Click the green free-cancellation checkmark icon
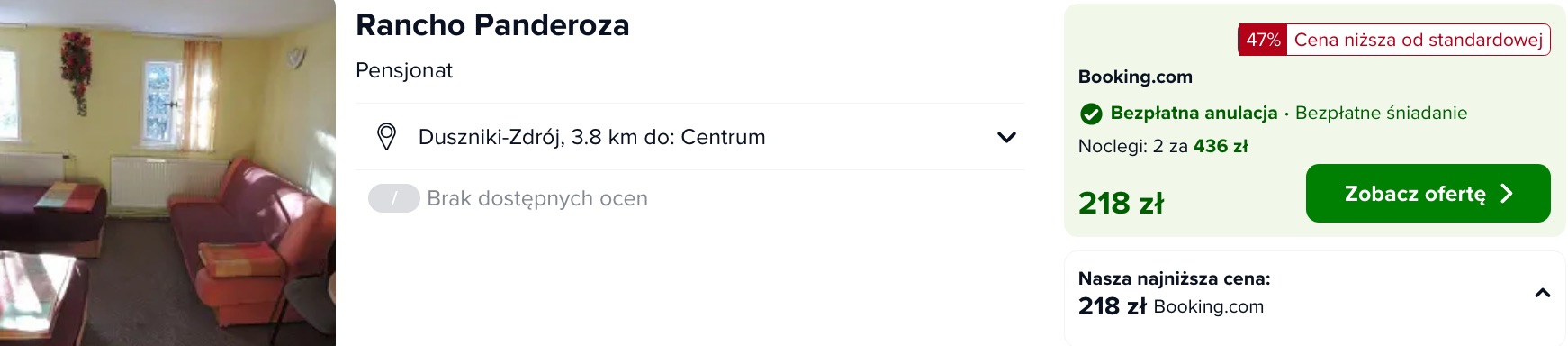This screenshot has height=346, width=1568. point(1091,114)
